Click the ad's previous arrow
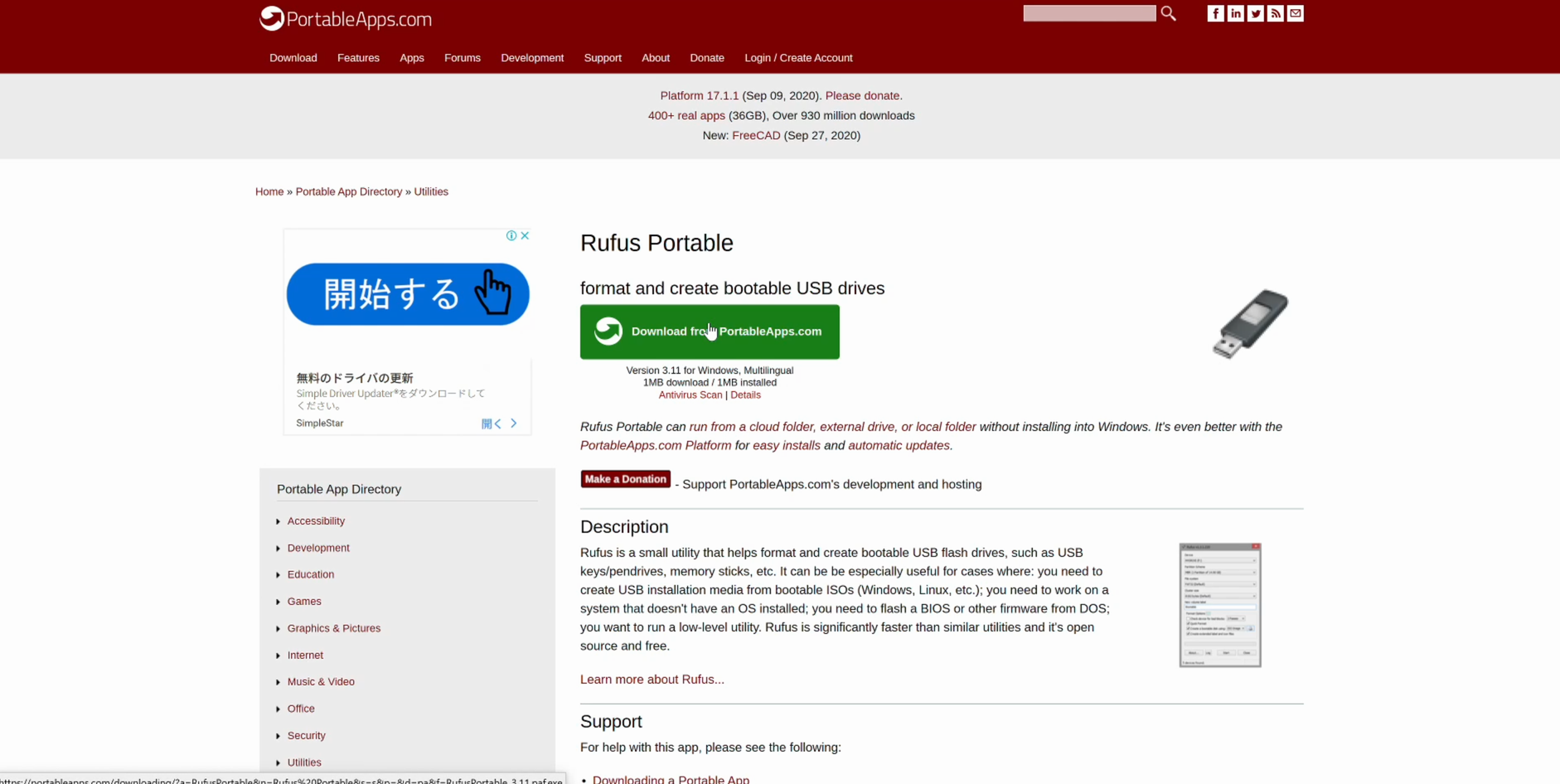The image size is (1560, 784). [498, 423]
